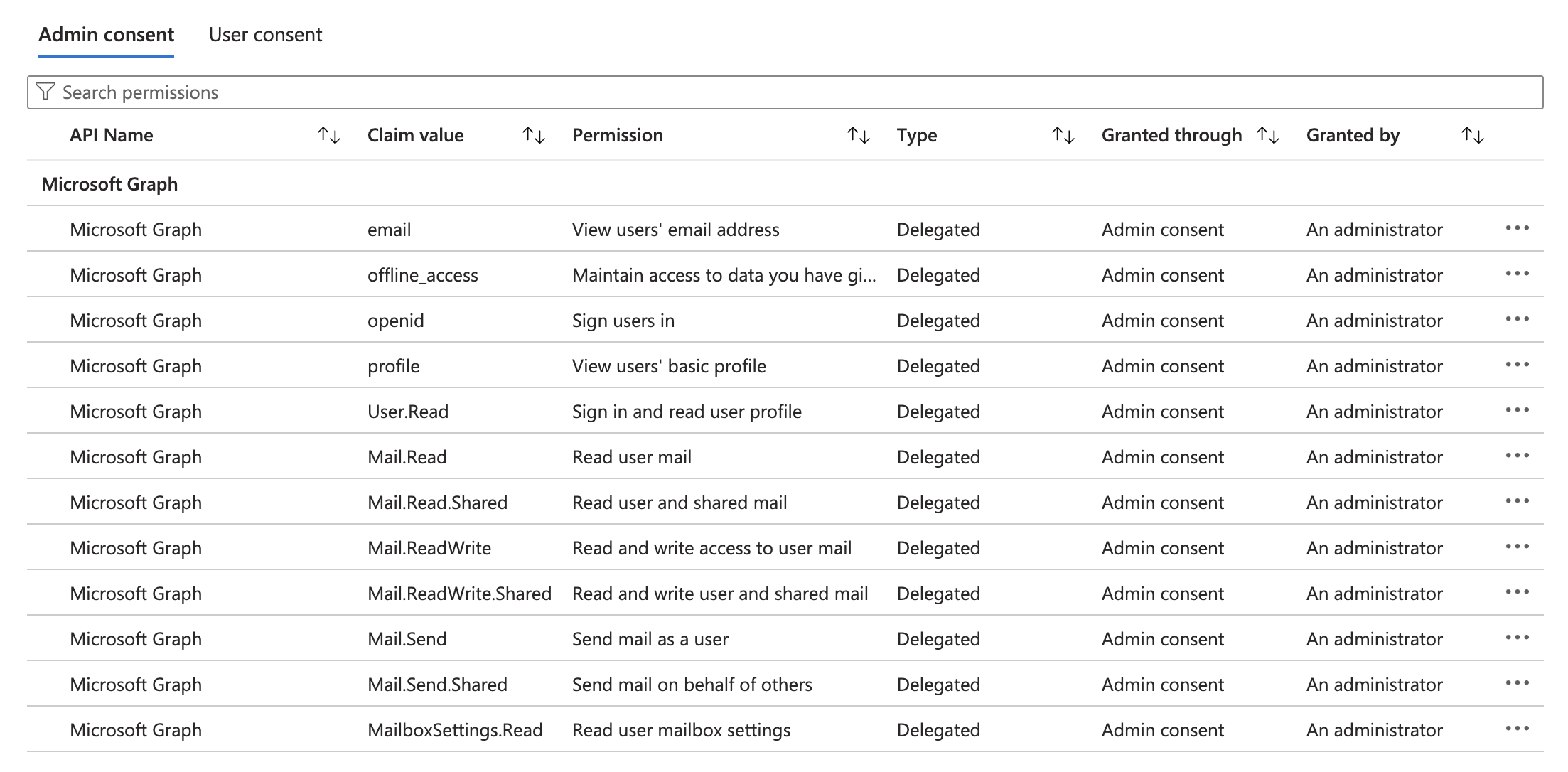1568x772 pixels.
Task: Sort by Claim value column arrows
Action: click(534, 135)
